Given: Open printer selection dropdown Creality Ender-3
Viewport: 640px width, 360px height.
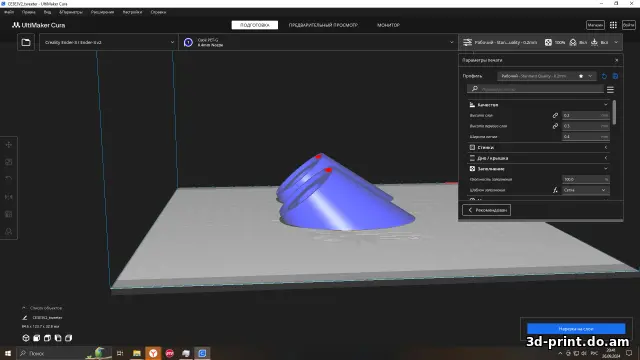Looking at the screenshot, I should (x=108, y=42).
